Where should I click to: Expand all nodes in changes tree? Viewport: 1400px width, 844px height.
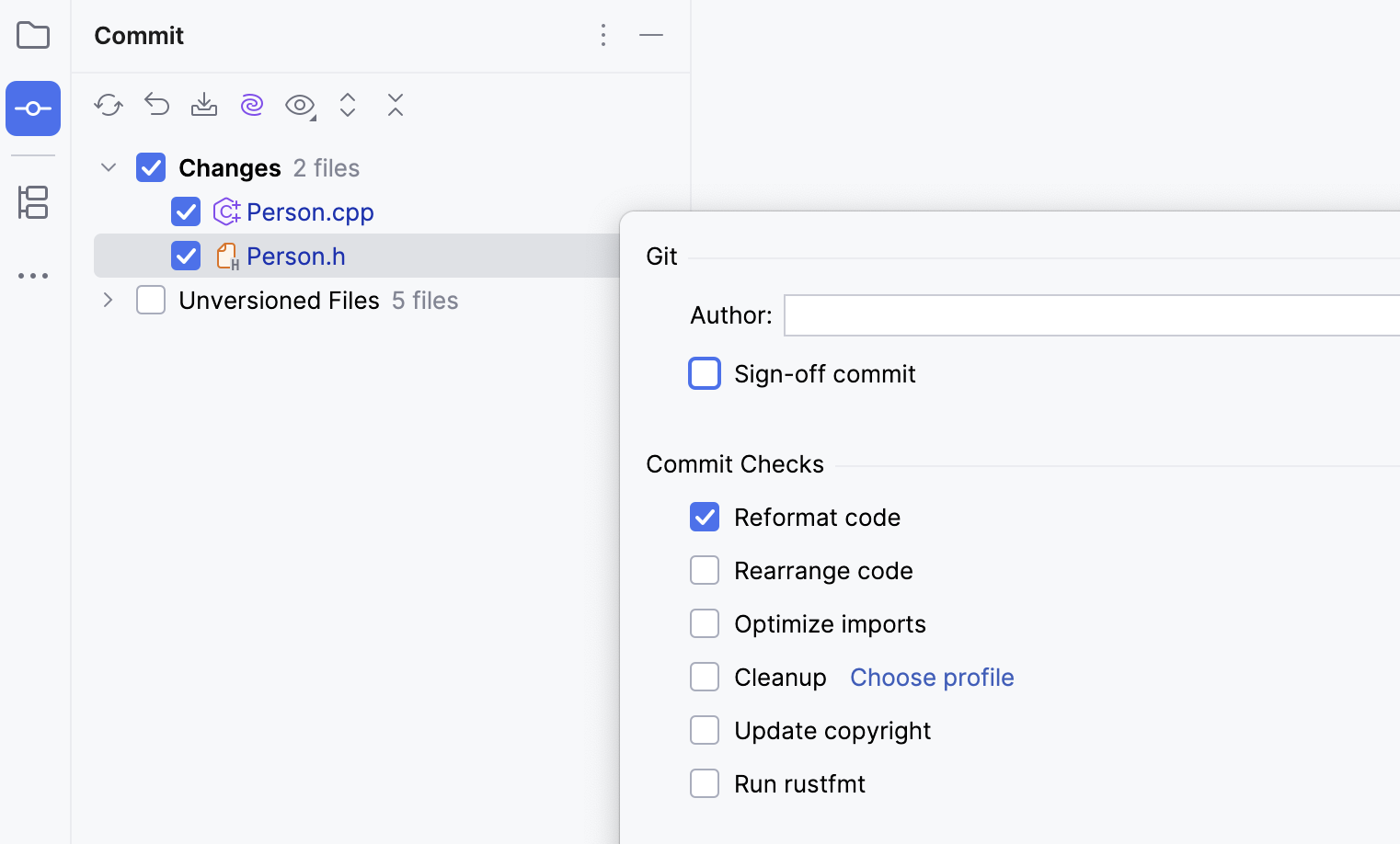[348, 105]
